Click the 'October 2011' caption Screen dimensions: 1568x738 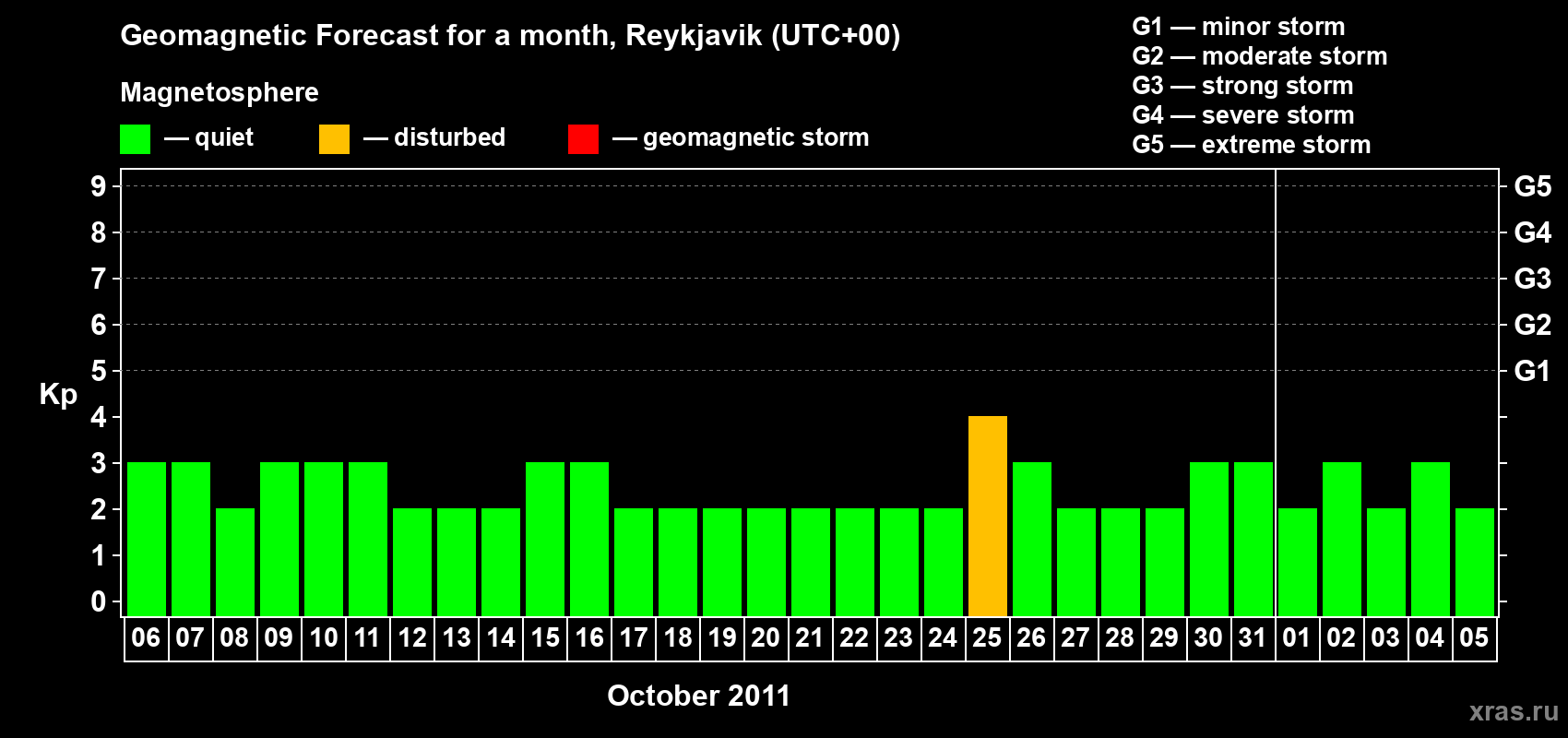point(698,696)
